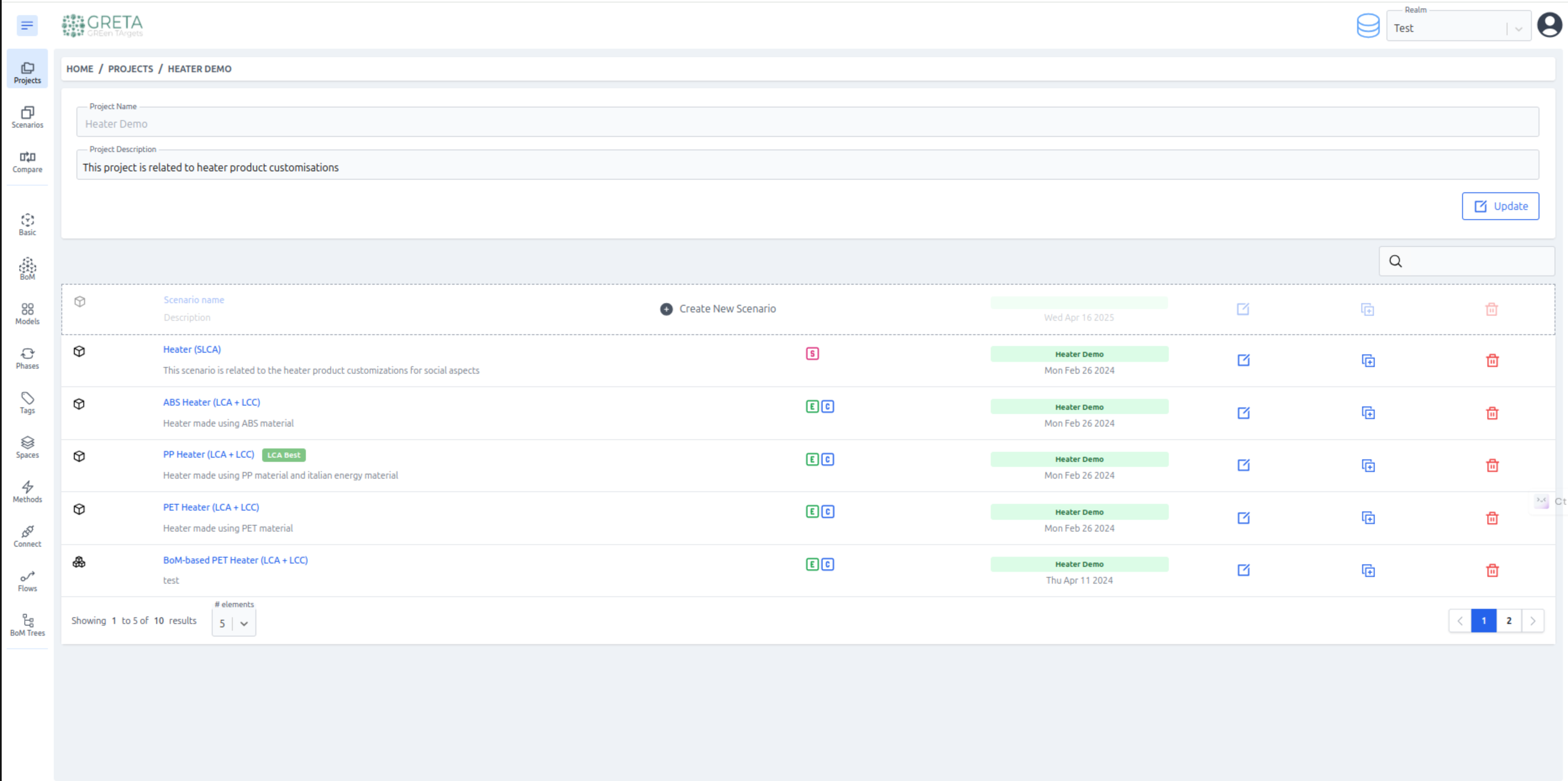Edit the Heater (SLCA) scenario
Viewport: 1568px width, 781px height.
[1243, 360]
